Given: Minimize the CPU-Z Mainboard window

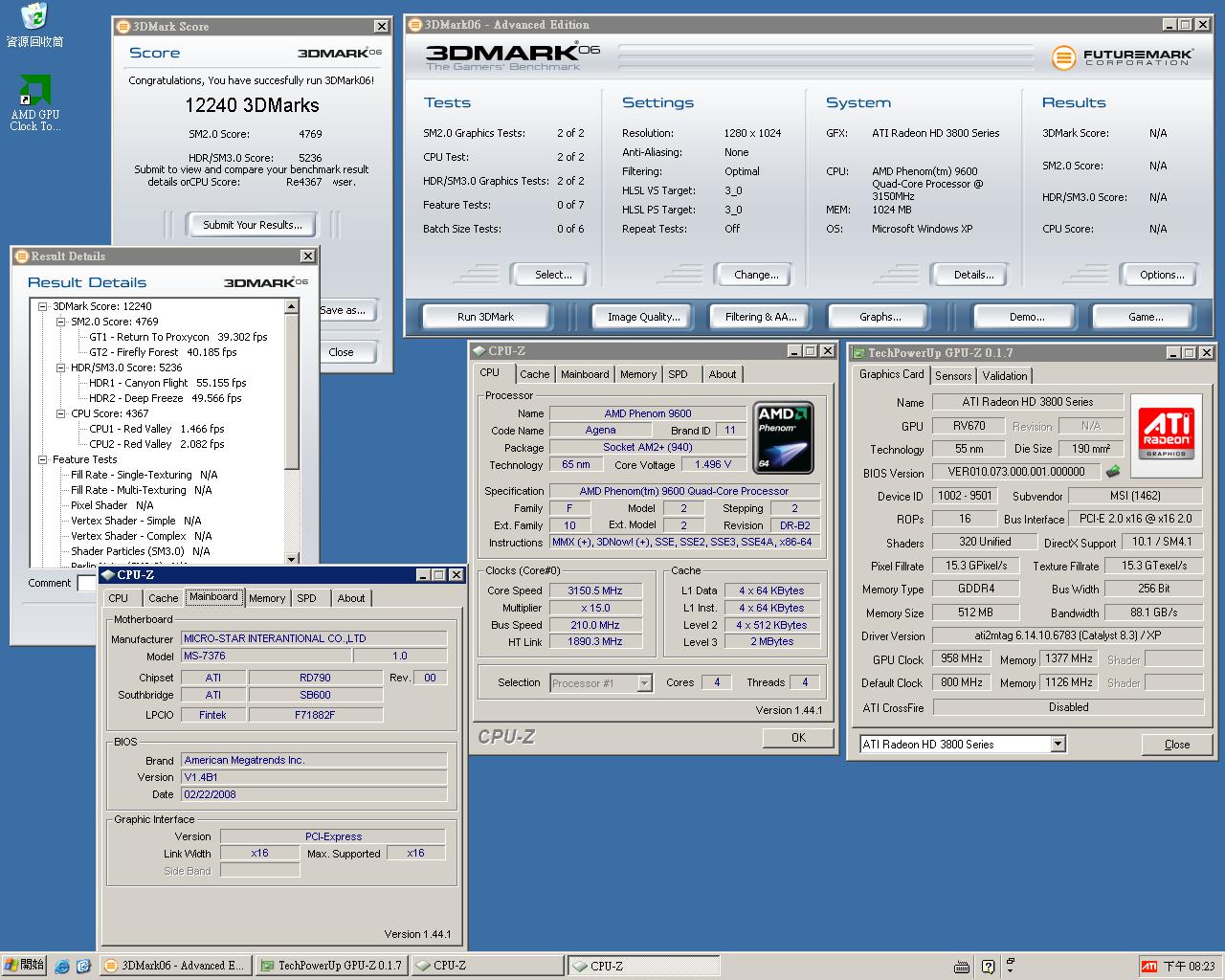Looking at the screenshot, I should [x=422, y=574].
